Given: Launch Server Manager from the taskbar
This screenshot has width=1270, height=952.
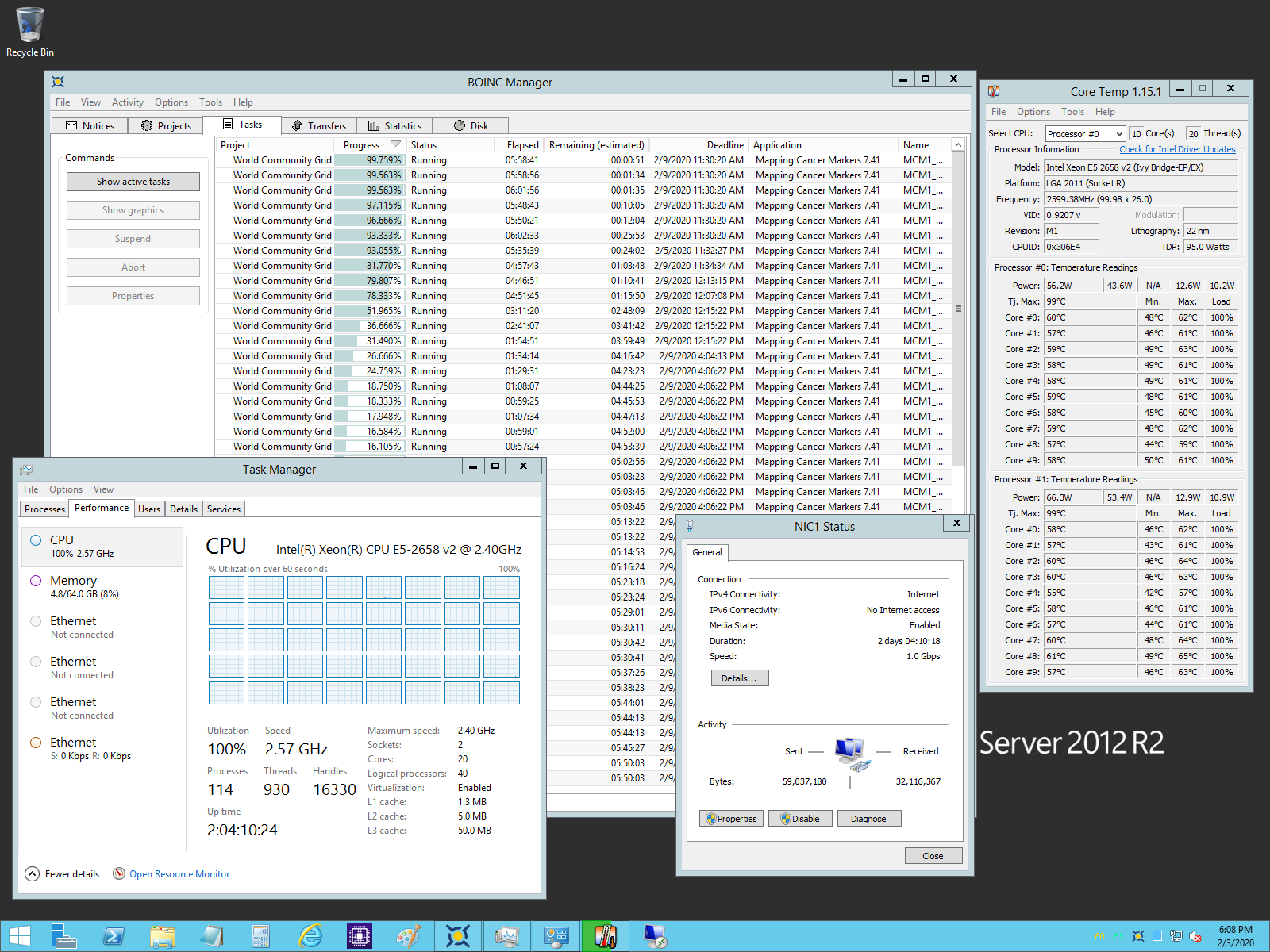Looking at the screenshot, I should 63,936.
